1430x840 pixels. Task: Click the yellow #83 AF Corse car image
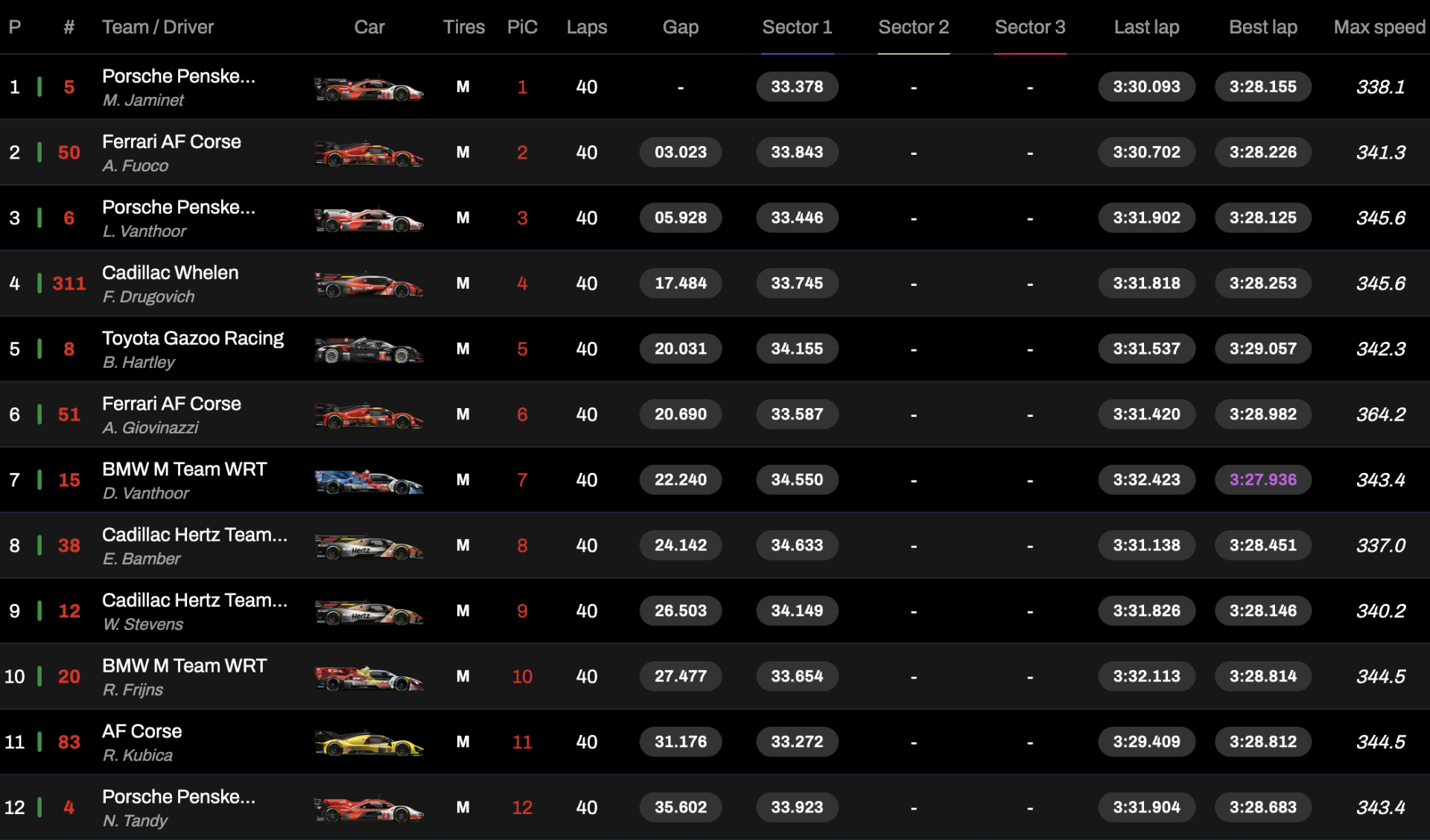click(x=369, y=744)
